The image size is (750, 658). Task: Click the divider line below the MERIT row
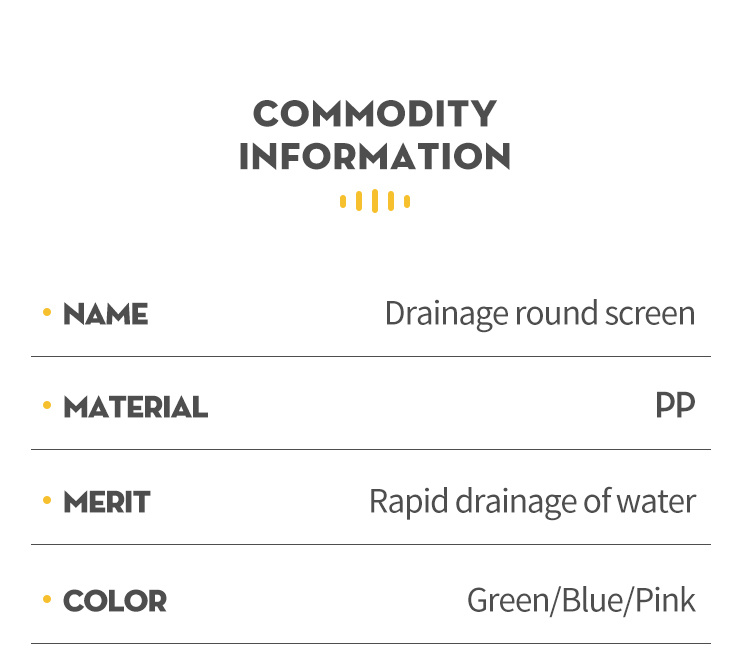click(371, 544)
